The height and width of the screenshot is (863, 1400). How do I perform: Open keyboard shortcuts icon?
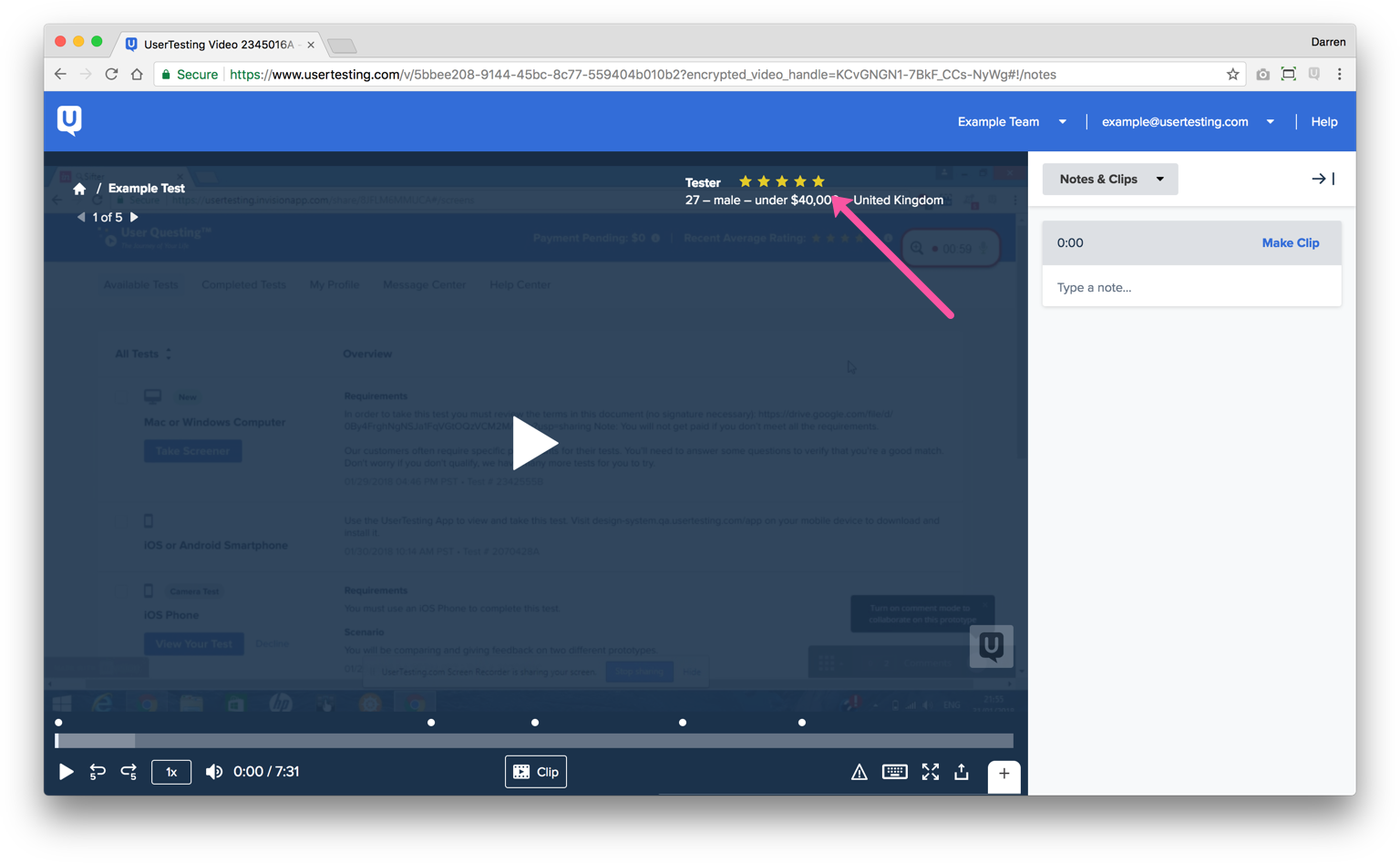coord(895,772)
